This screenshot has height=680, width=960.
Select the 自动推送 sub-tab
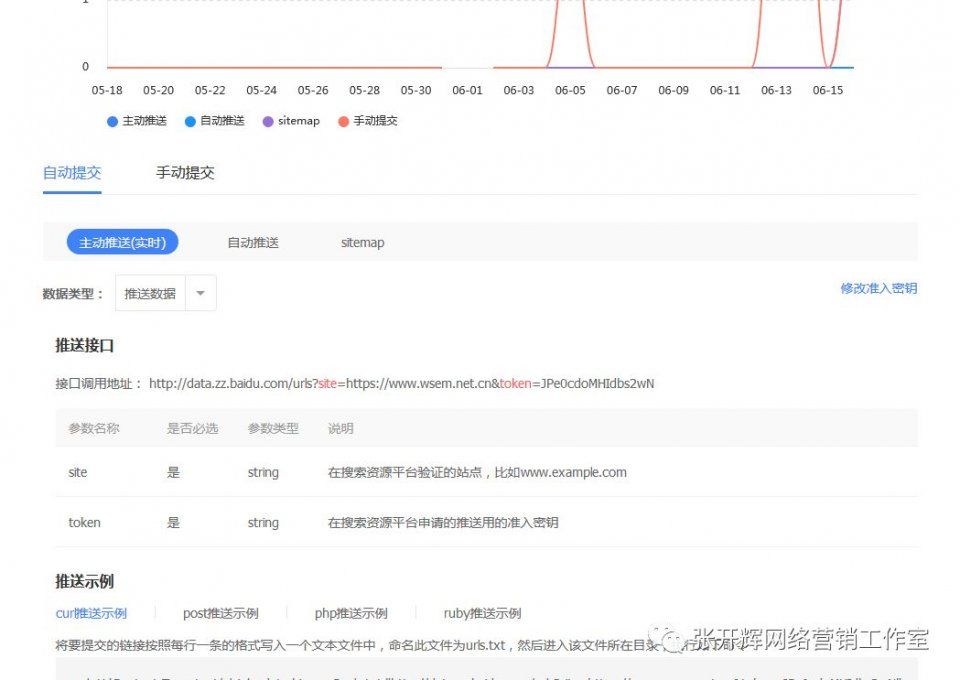click(x=253, y=243)
